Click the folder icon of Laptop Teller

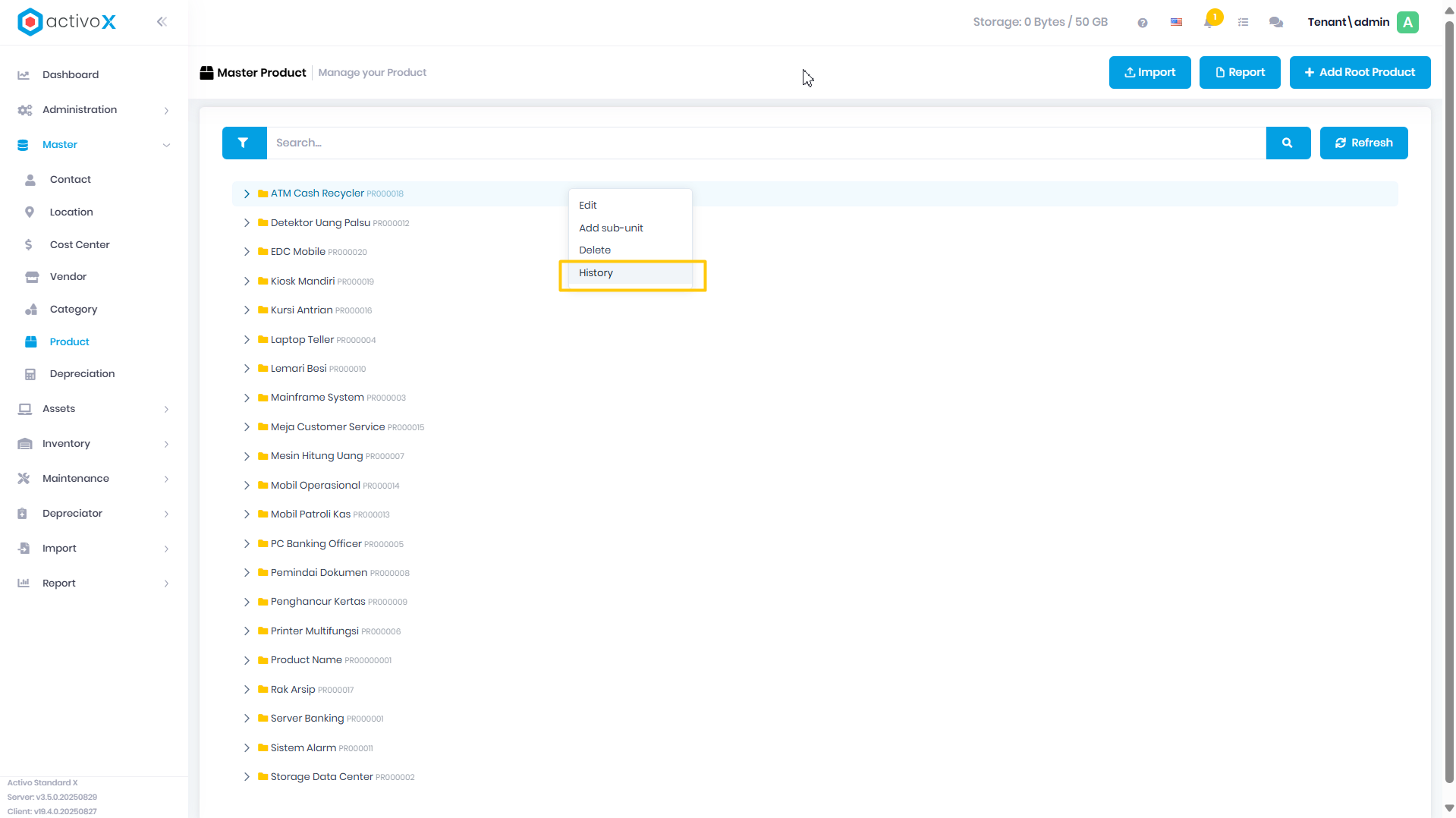263,339
